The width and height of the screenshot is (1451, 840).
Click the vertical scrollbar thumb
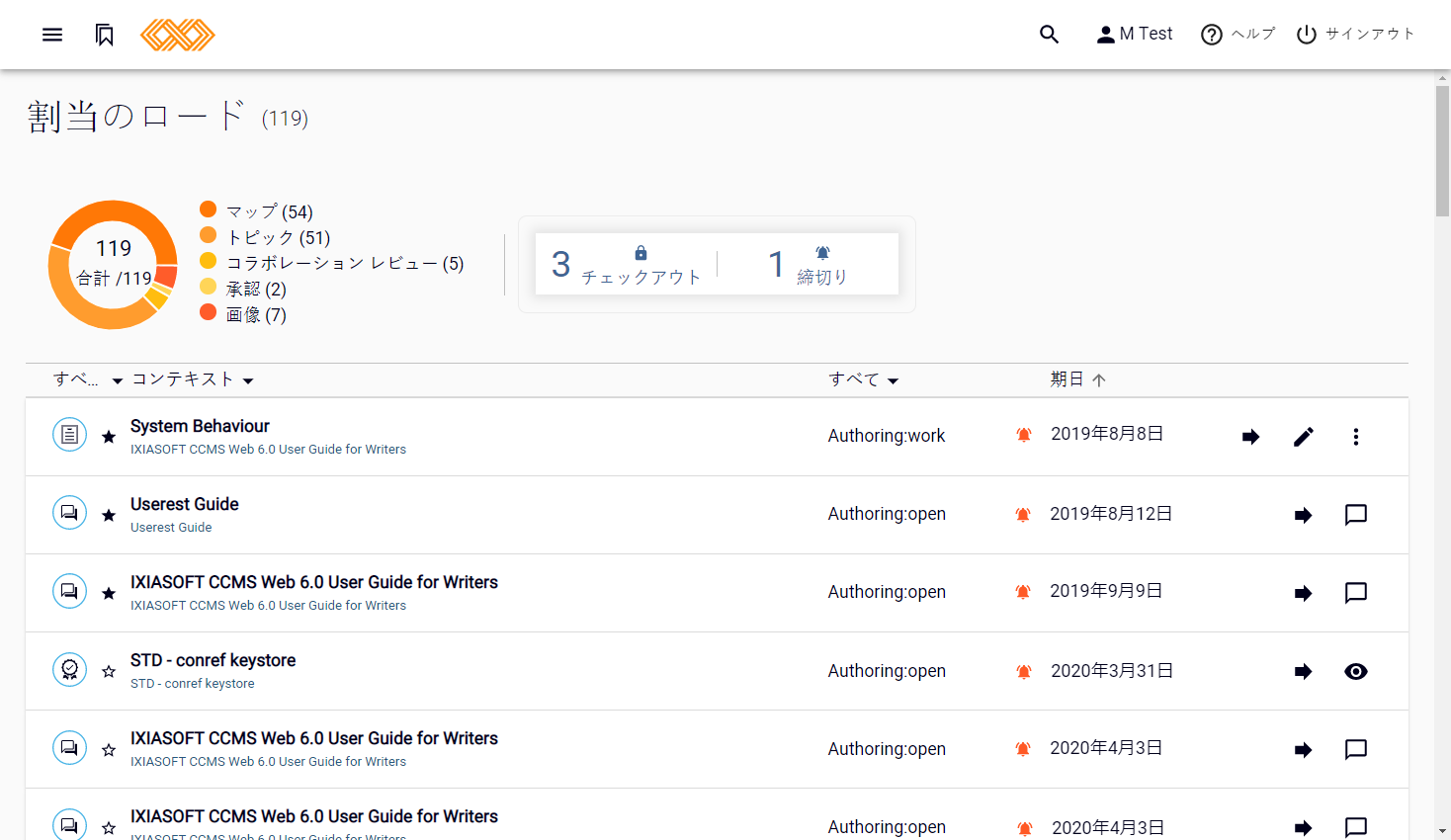click(1443, 150)
